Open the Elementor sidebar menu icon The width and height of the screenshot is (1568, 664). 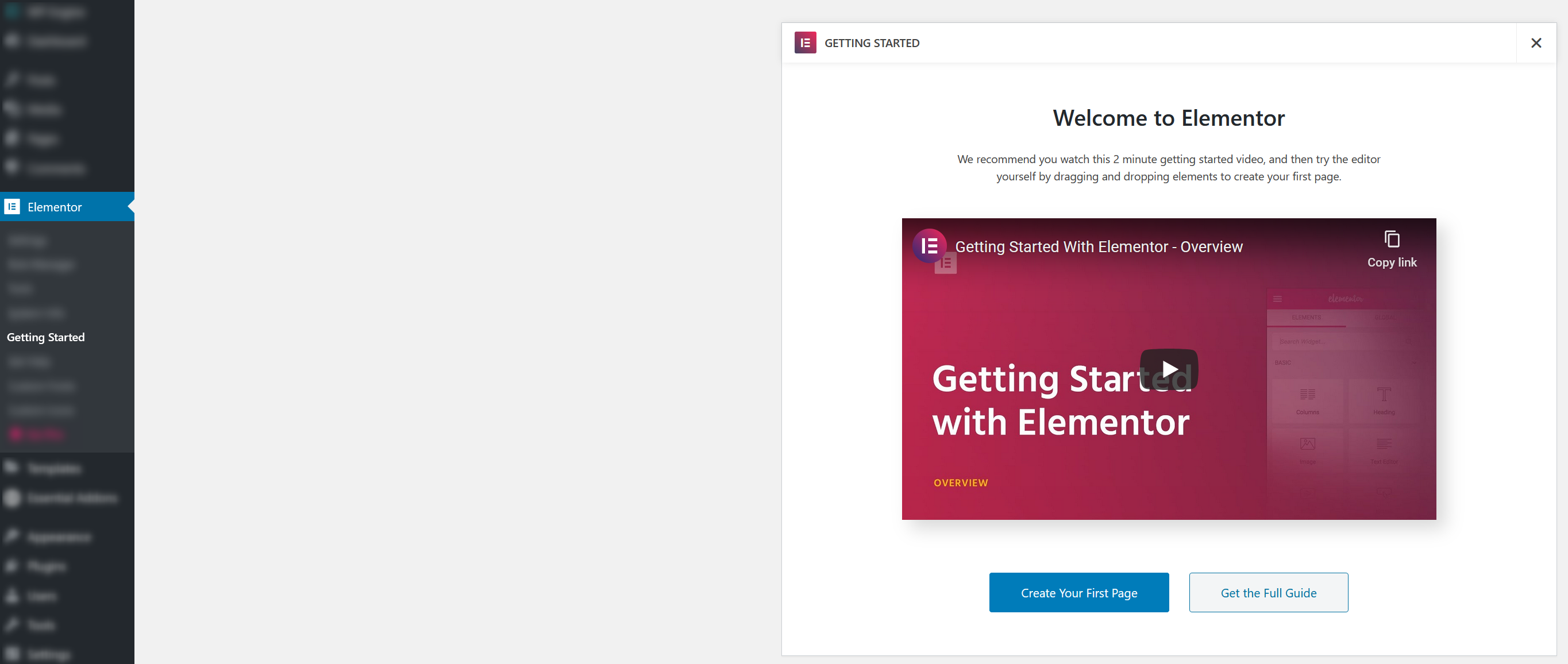coord(12,207)
